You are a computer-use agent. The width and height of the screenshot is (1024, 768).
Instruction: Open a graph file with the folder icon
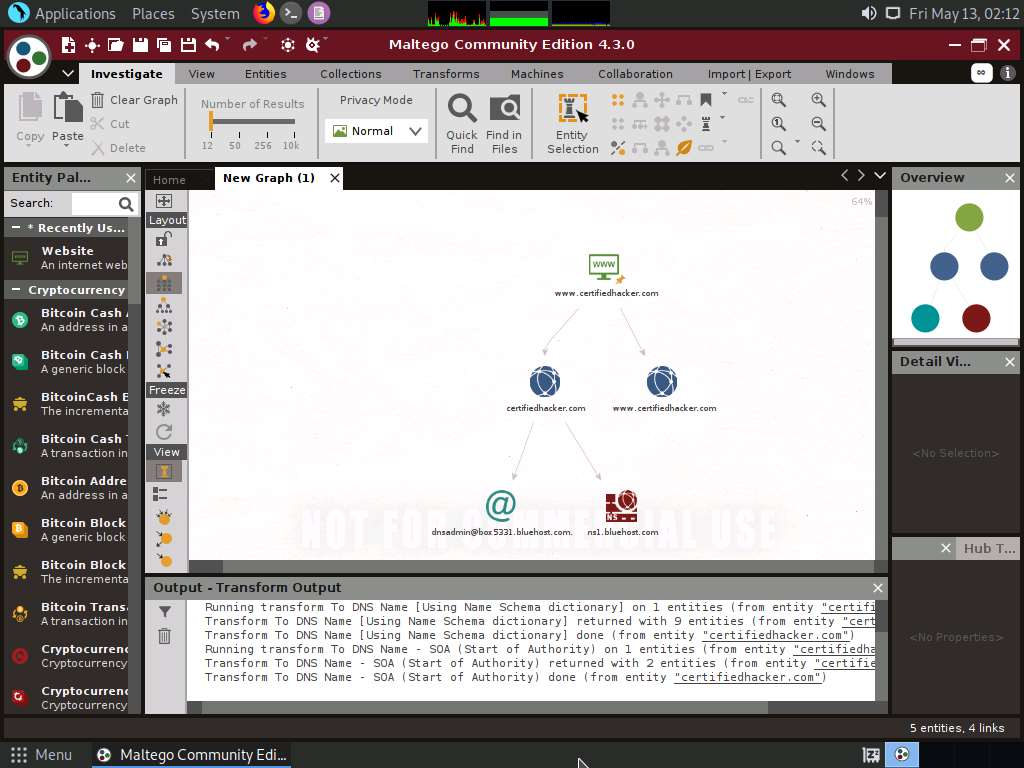pyautogui.click(x=116, y=44)
